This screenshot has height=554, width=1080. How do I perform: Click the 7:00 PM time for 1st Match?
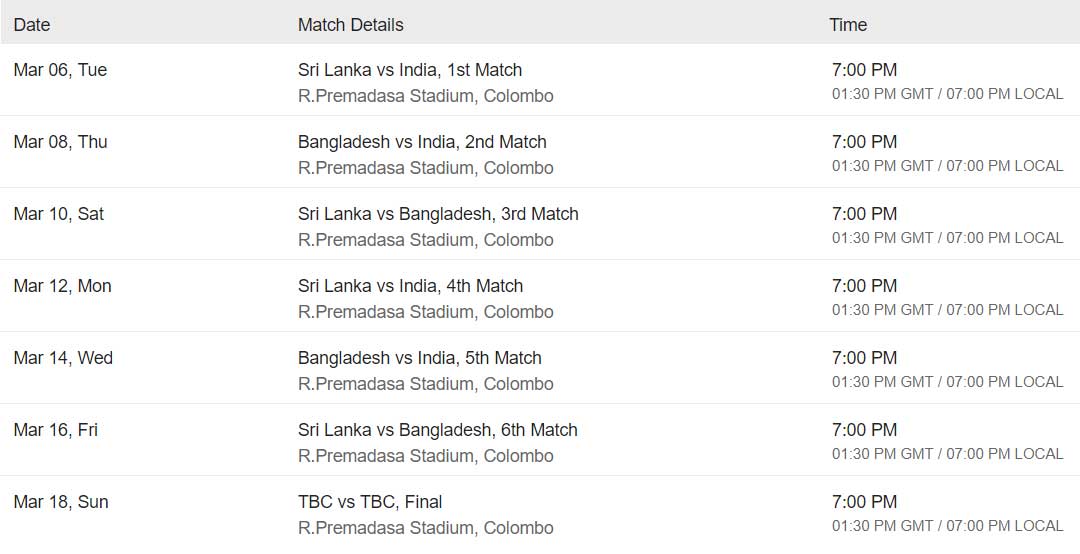[864, 70]
